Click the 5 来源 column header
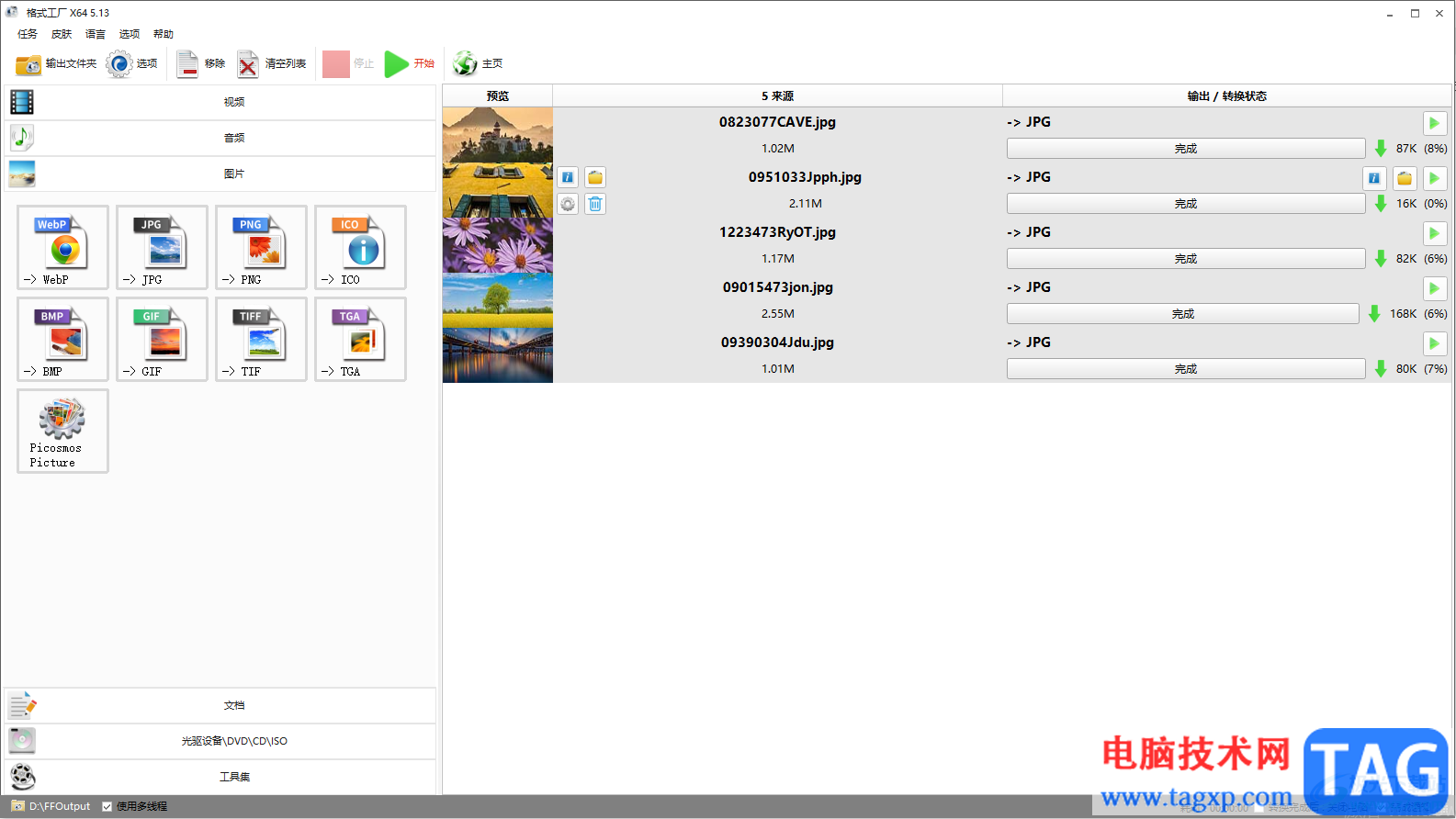 coord(777,96)
